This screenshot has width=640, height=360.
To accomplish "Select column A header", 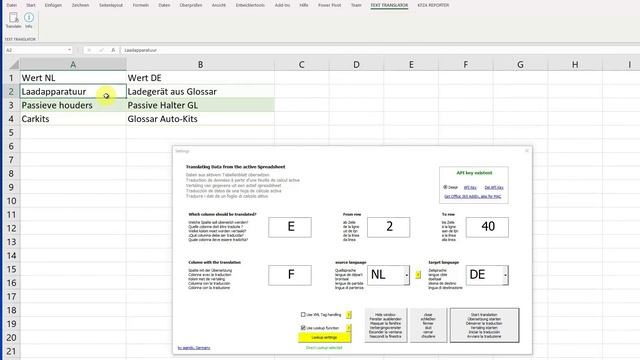I will 73,64.
